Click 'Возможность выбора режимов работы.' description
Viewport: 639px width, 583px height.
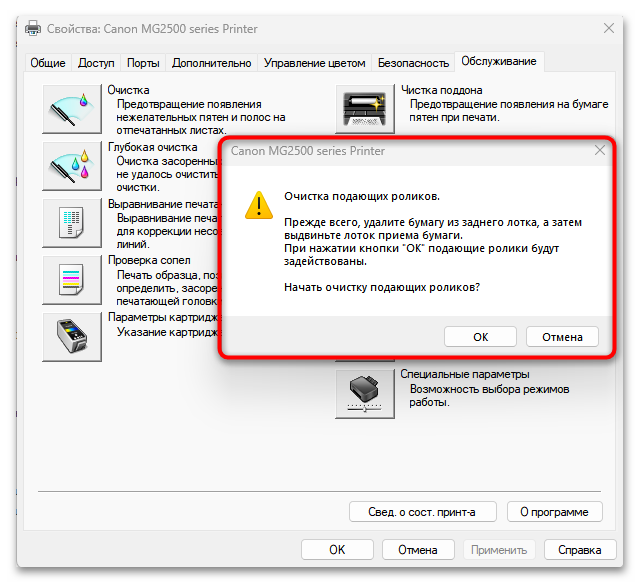489,396
